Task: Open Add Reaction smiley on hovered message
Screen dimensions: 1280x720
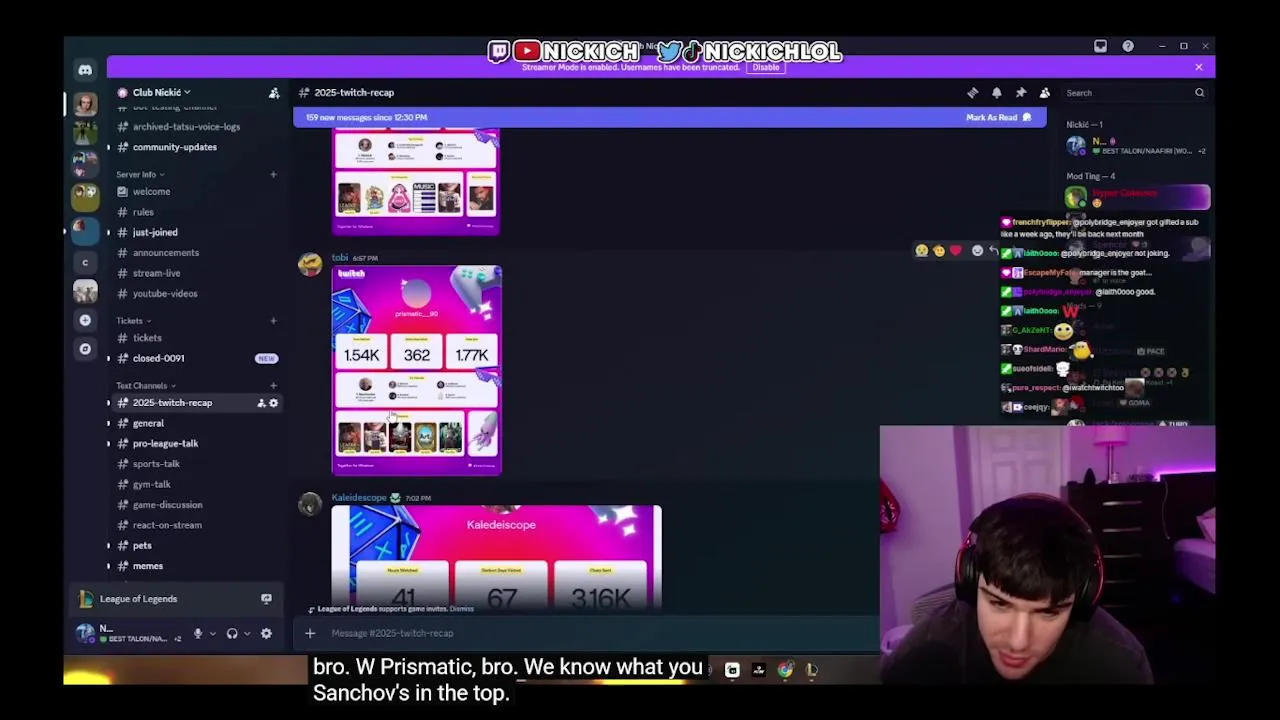Action: tap(977, 251)
